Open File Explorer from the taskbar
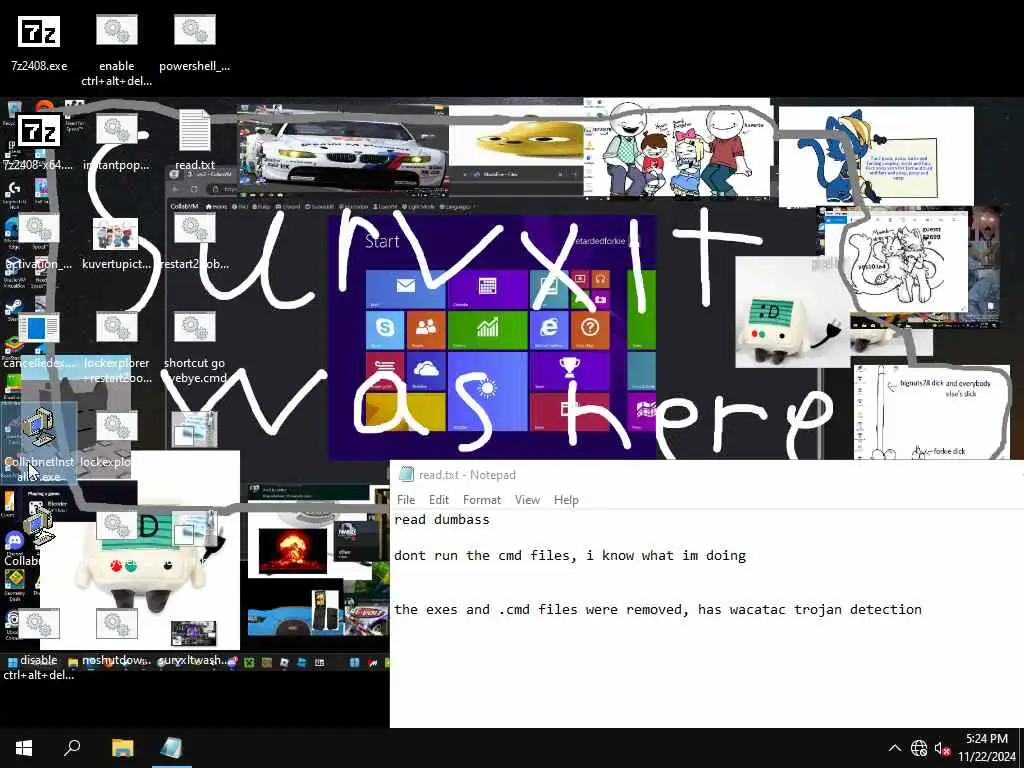 (x=122, y=748)
